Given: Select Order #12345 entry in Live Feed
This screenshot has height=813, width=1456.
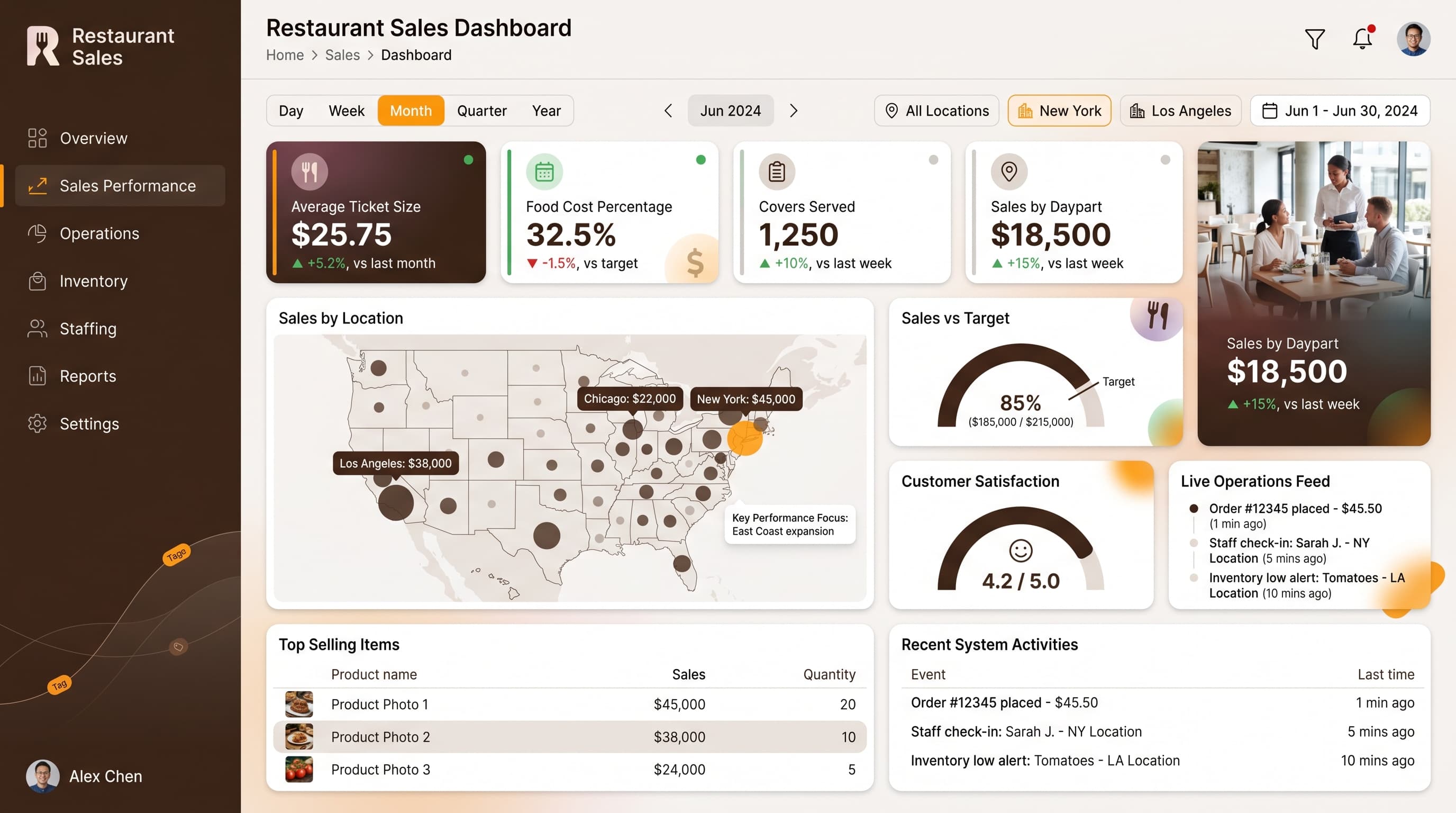Looking at the screenshot, I should 1295,516.
